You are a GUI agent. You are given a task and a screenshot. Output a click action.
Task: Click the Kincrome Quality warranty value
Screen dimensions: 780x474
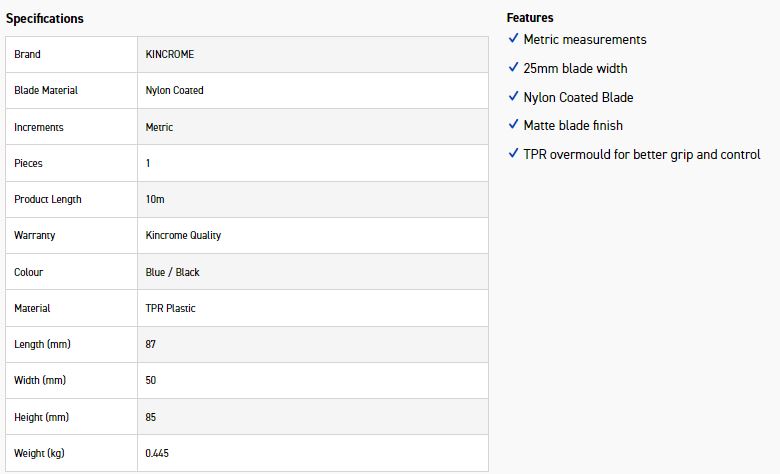pyautogui.click(x=183, y=235)
